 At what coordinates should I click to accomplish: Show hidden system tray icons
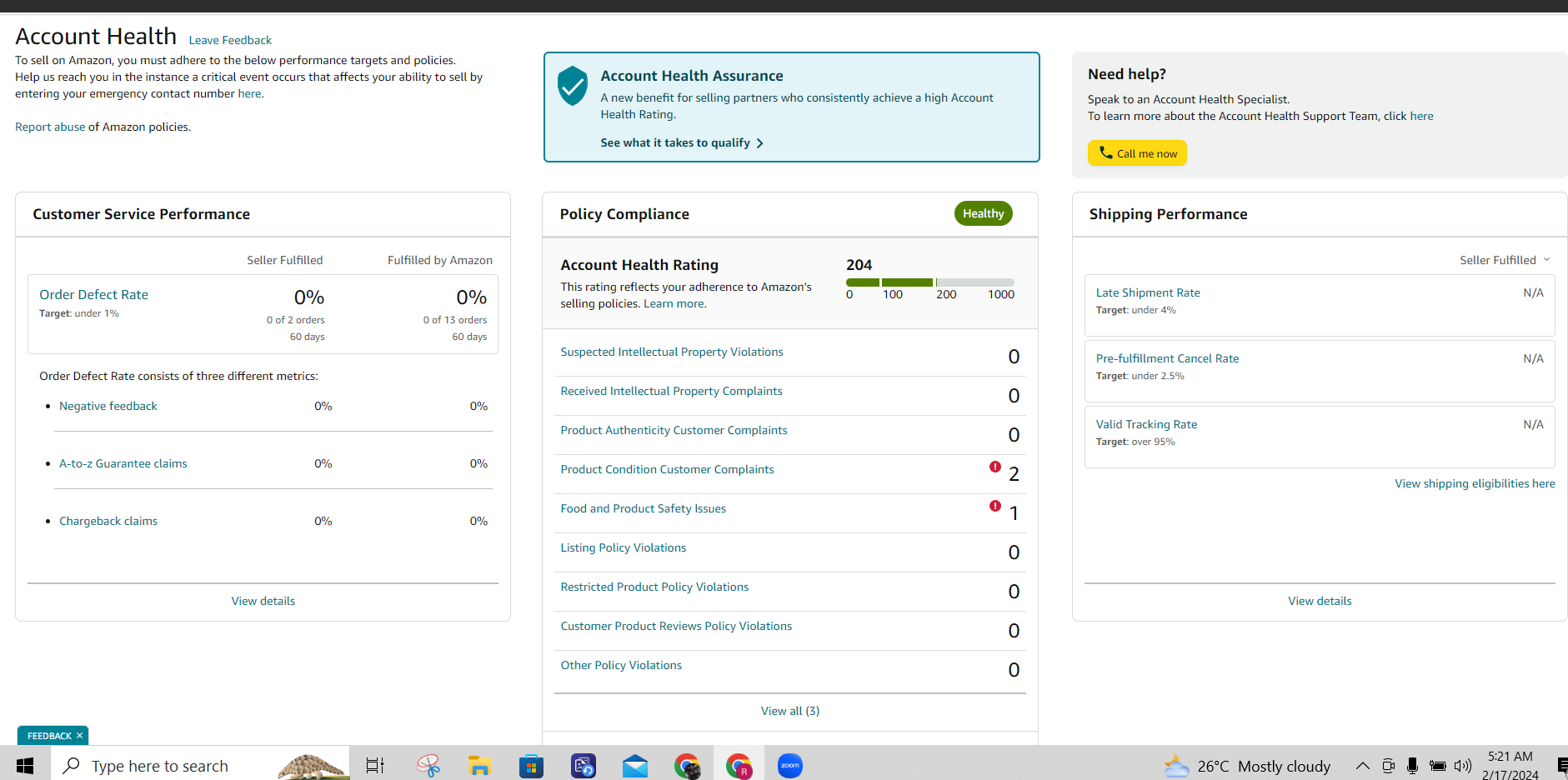[1362, 766]
